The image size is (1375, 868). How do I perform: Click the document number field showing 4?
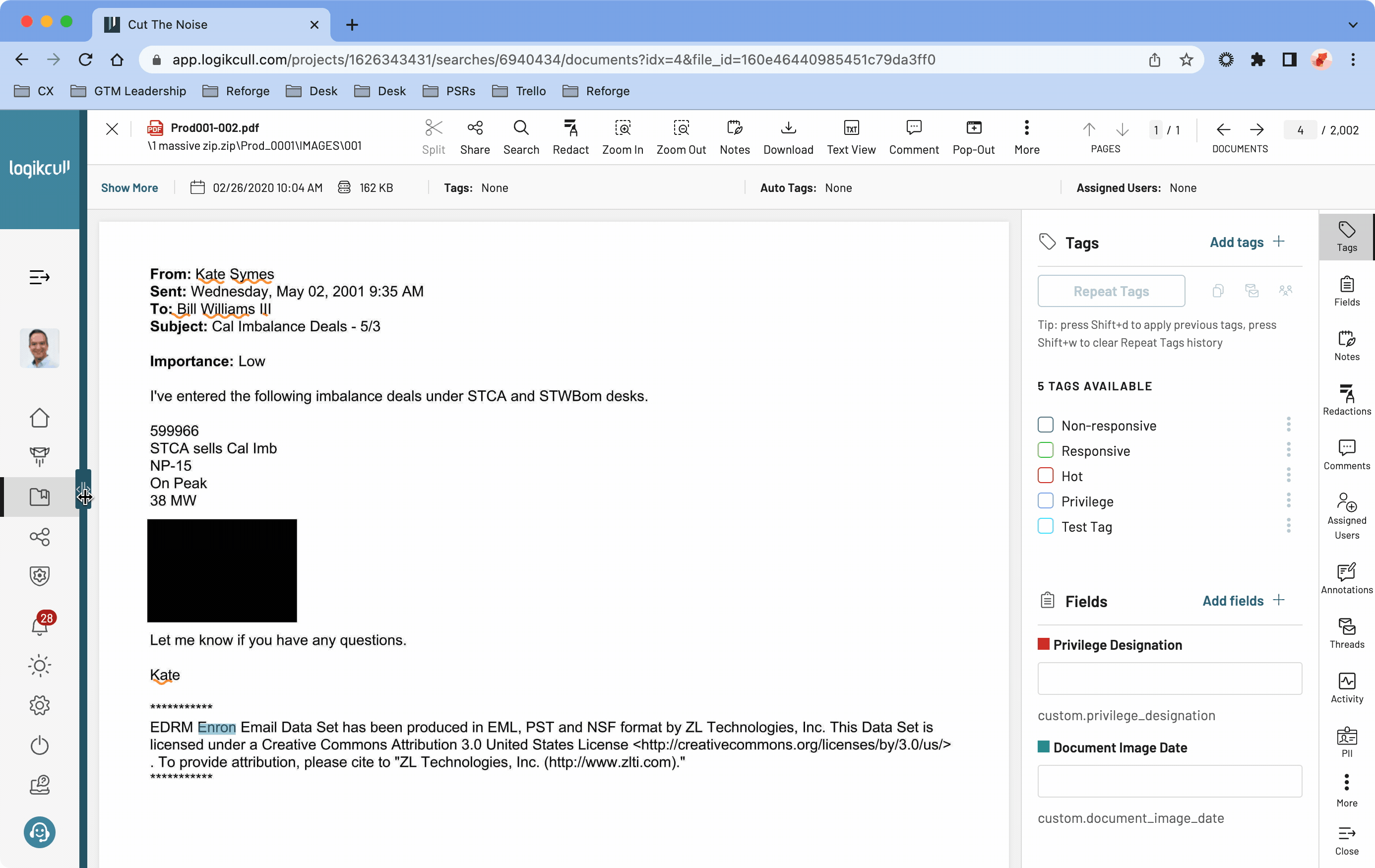tap(1300, 130)
